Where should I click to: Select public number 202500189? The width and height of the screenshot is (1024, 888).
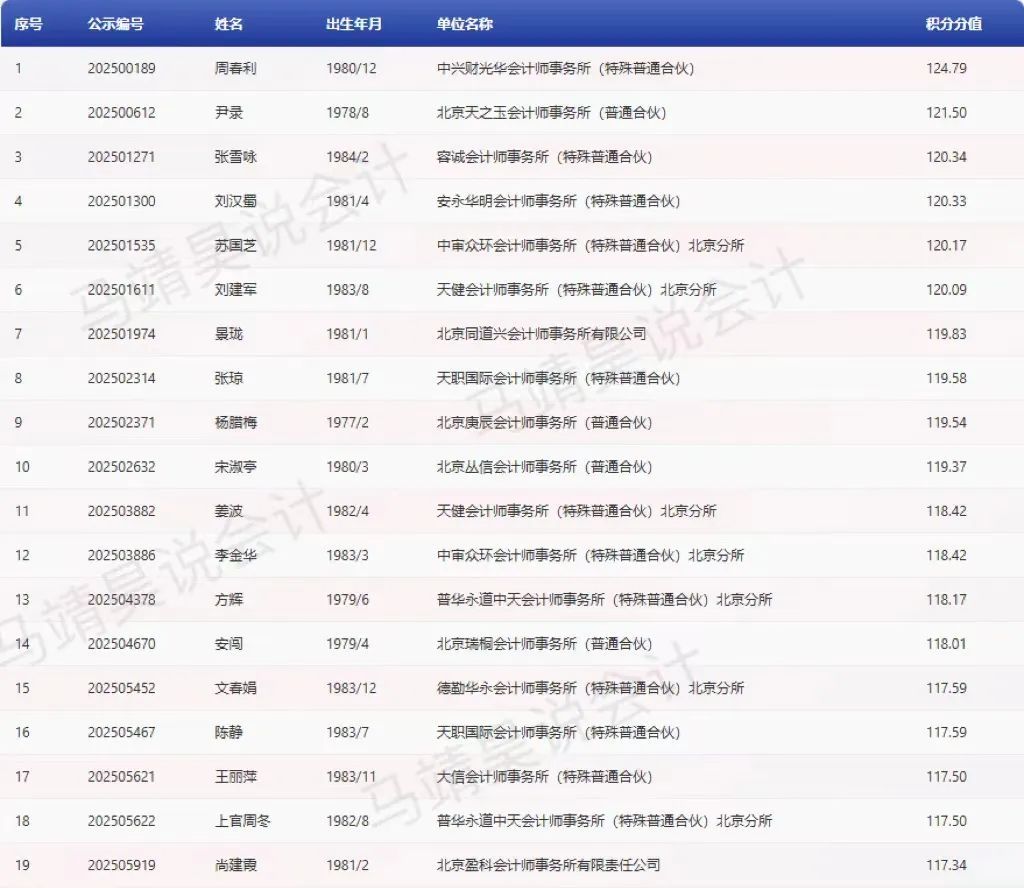point(121,69)
